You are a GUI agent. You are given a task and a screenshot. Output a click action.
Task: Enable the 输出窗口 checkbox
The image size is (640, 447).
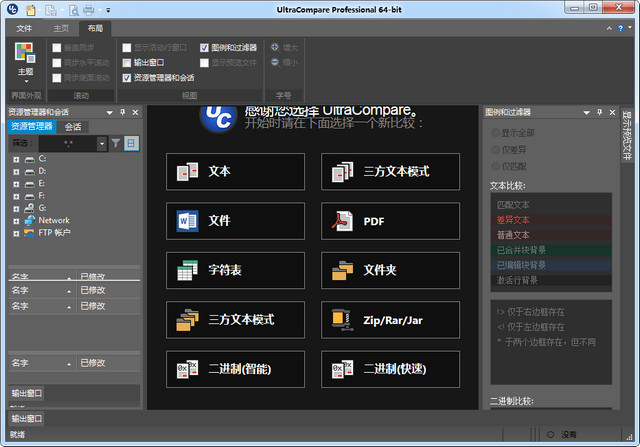(x=127, y=62)
